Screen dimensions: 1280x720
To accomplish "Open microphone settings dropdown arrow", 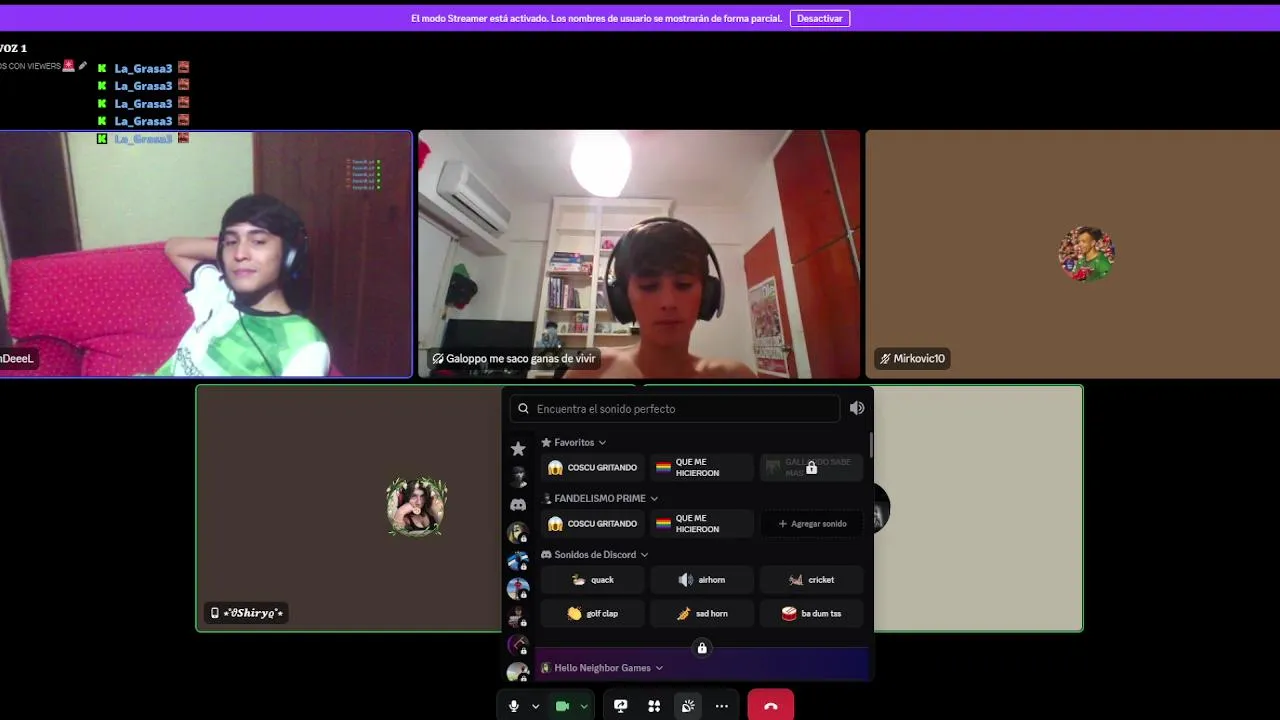I will (x=536, y=706).
